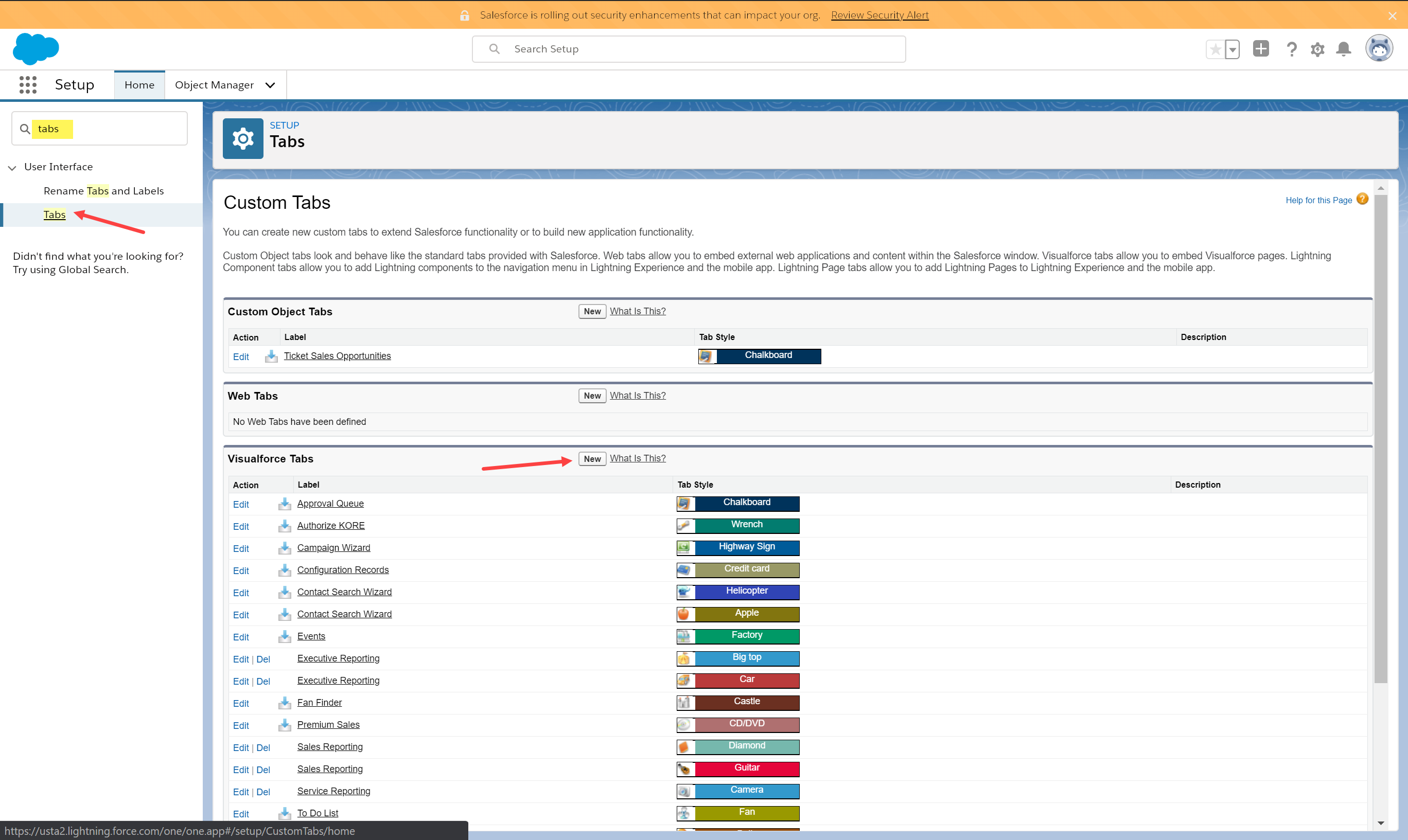
Task: Click package icon beside Authorize KORE
Action: [284, 526]
